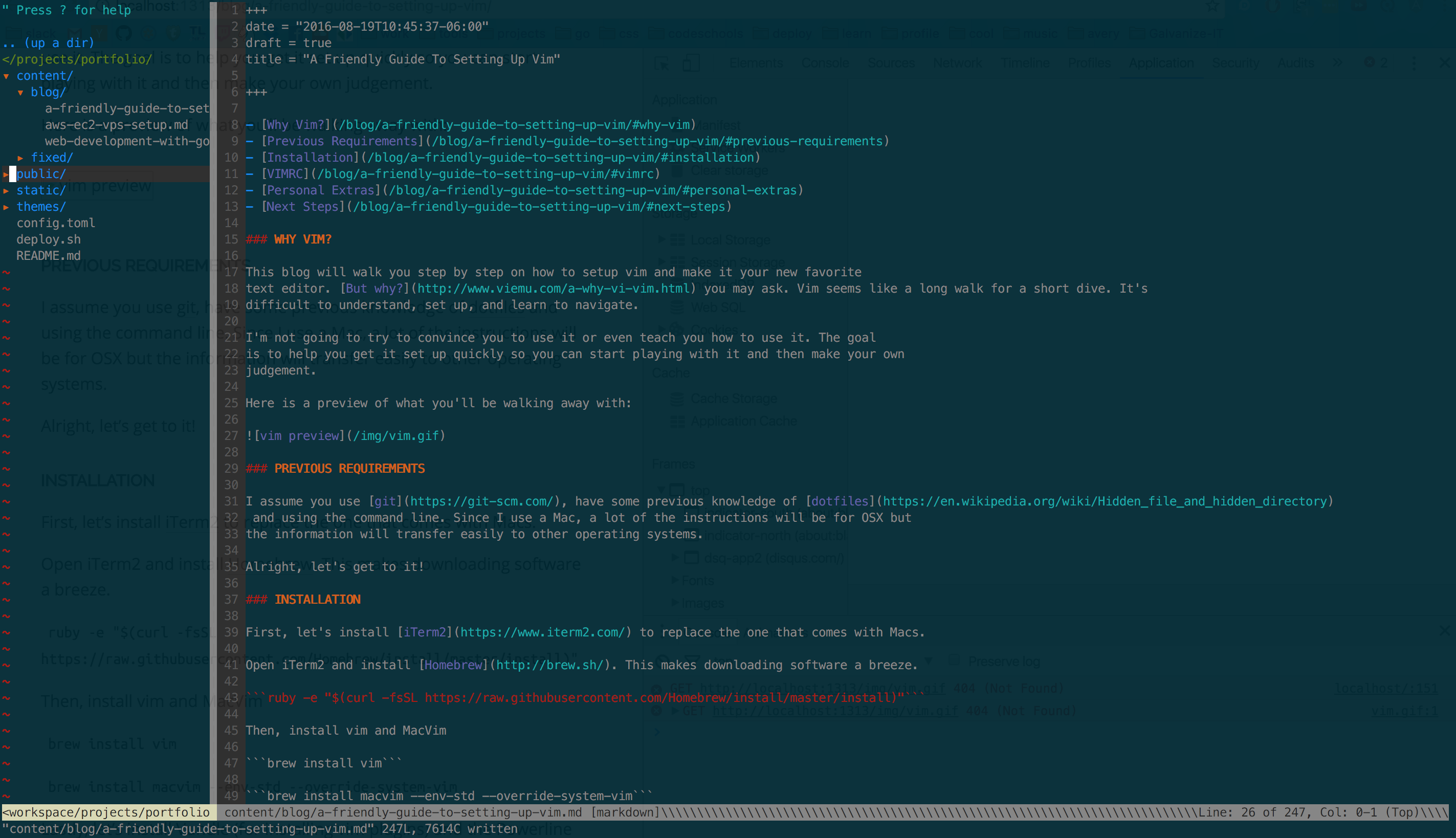The width and height of the screenshot is (1456, 838).
Task: Click the 'Press ? for help' hint
Action: tap(67, 10)
